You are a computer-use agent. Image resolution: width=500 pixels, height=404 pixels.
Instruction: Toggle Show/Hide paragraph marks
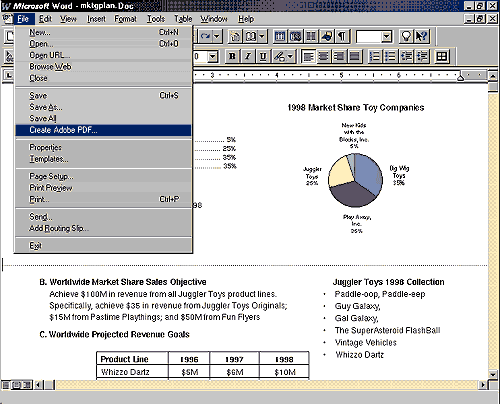click(342, 36)
